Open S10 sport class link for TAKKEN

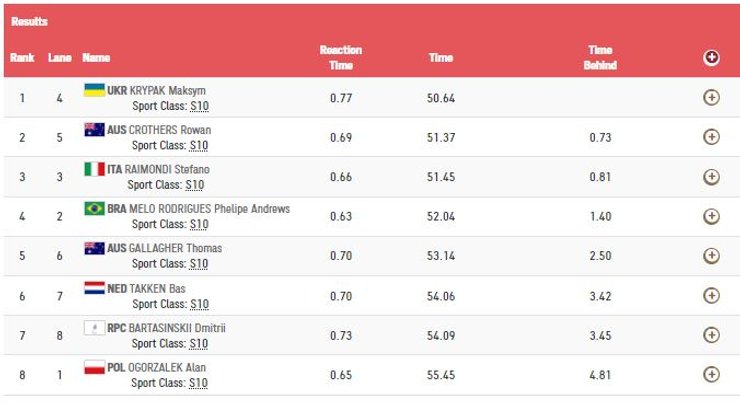click(199, 303)
